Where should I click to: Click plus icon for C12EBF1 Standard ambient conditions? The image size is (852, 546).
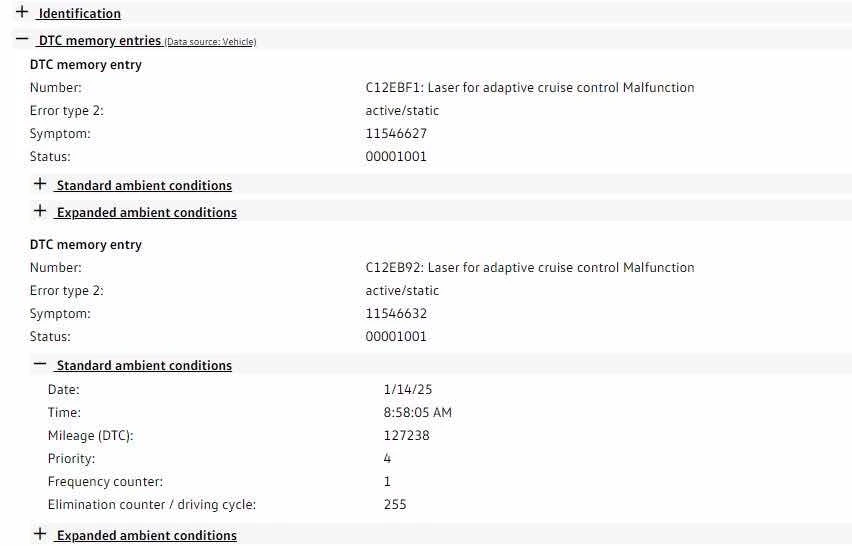40,185
